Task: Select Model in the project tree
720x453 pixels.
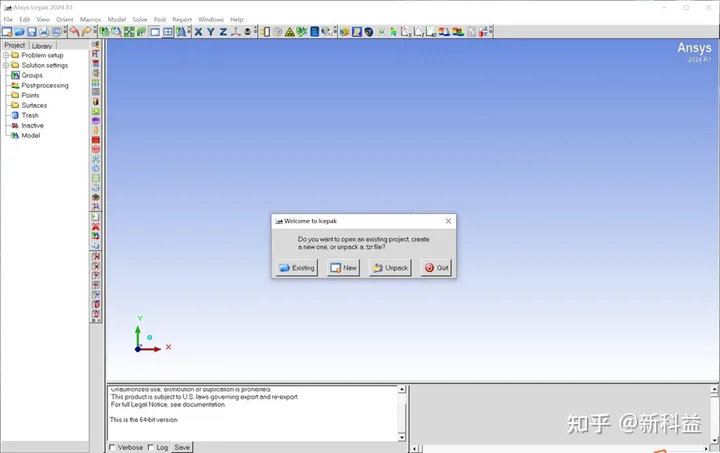Action: (31, 135)
